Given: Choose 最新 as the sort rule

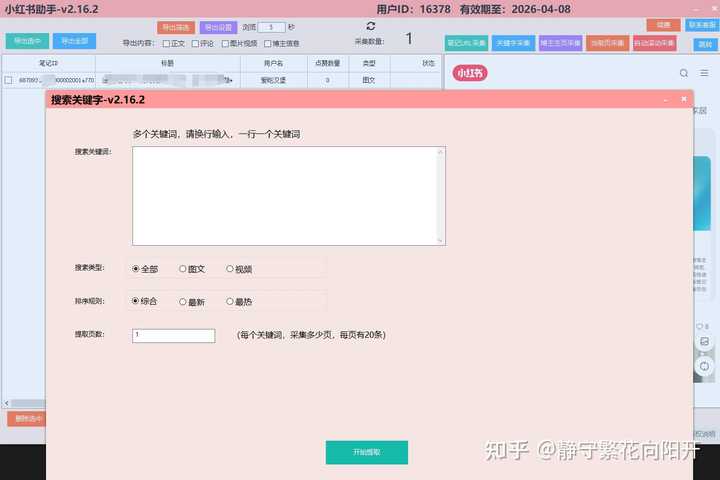Looking at the screenshot, I should coord(183,301).
